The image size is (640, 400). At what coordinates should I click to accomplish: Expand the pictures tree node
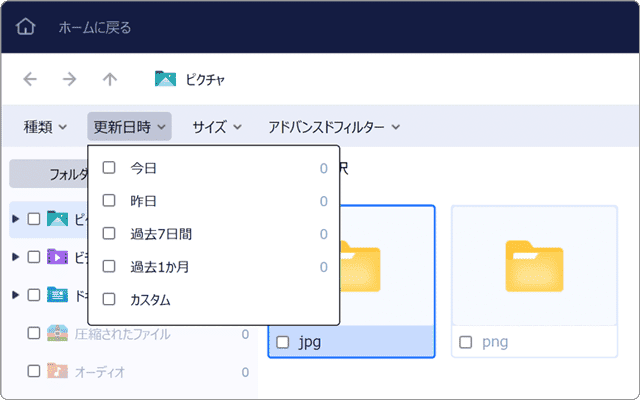16,219
